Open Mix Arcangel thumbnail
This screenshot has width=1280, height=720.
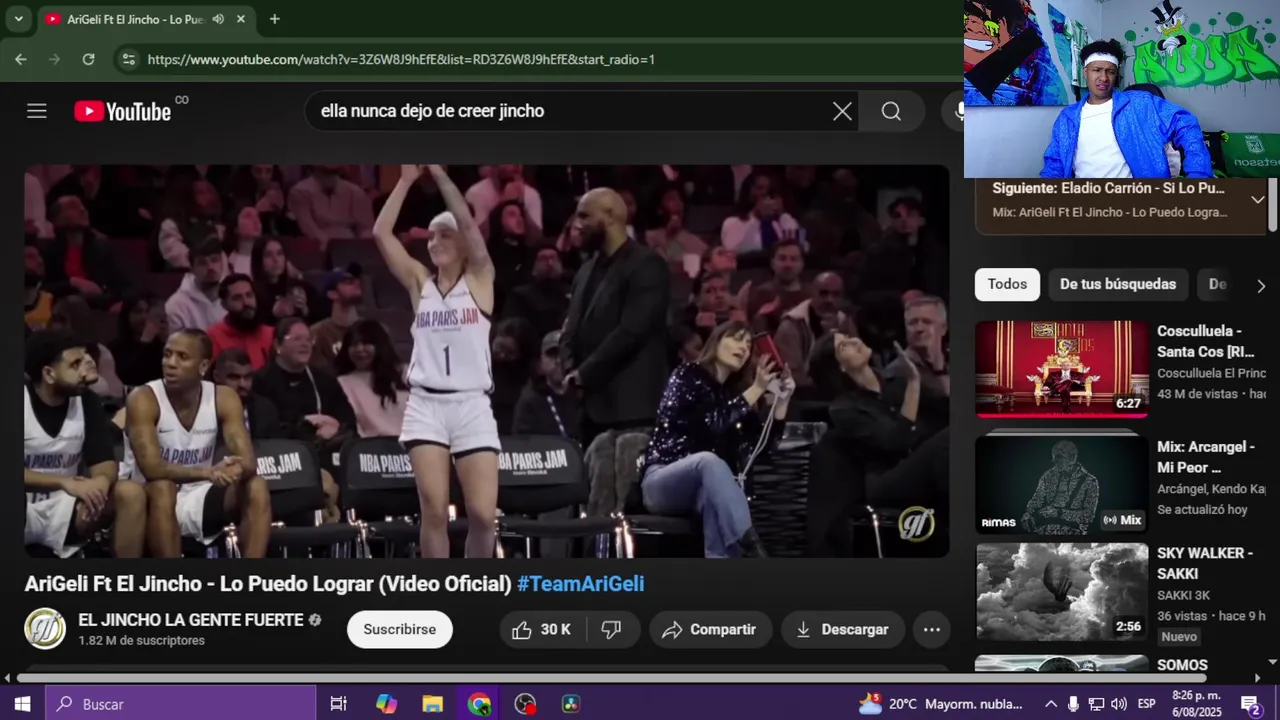[1062, 483]
